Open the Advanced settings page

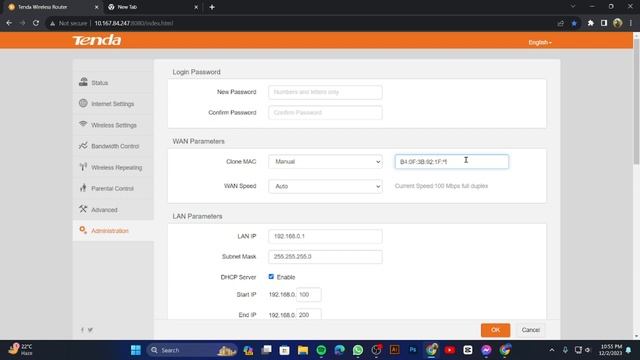tap(104, 210)
